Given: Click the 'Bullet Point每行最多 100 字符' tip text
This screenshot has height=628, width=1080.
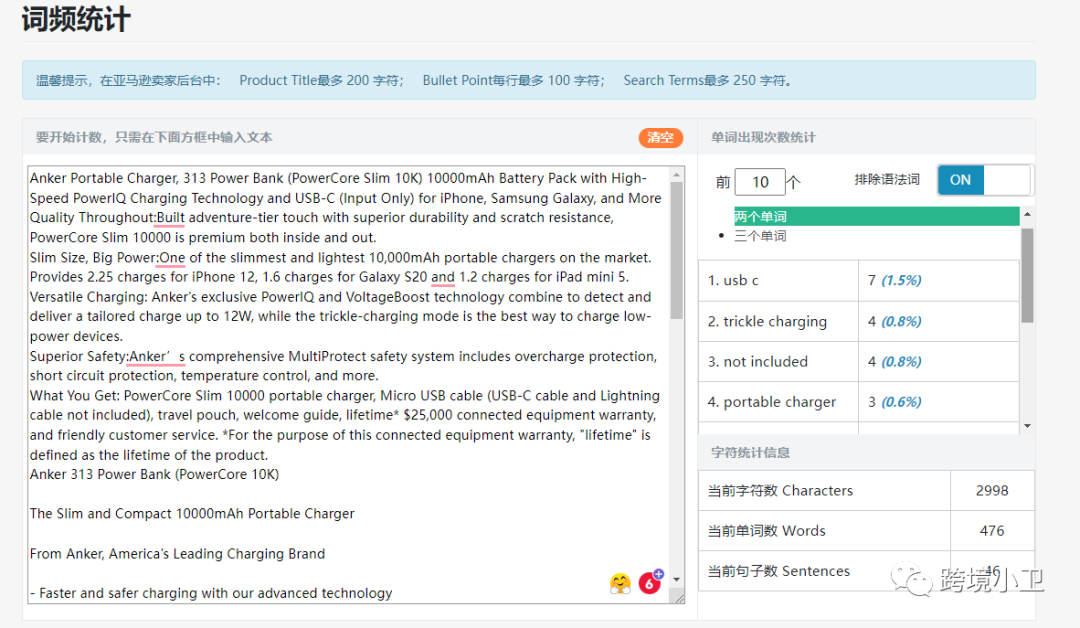Looking at the screenshot, I should (512, 81).
